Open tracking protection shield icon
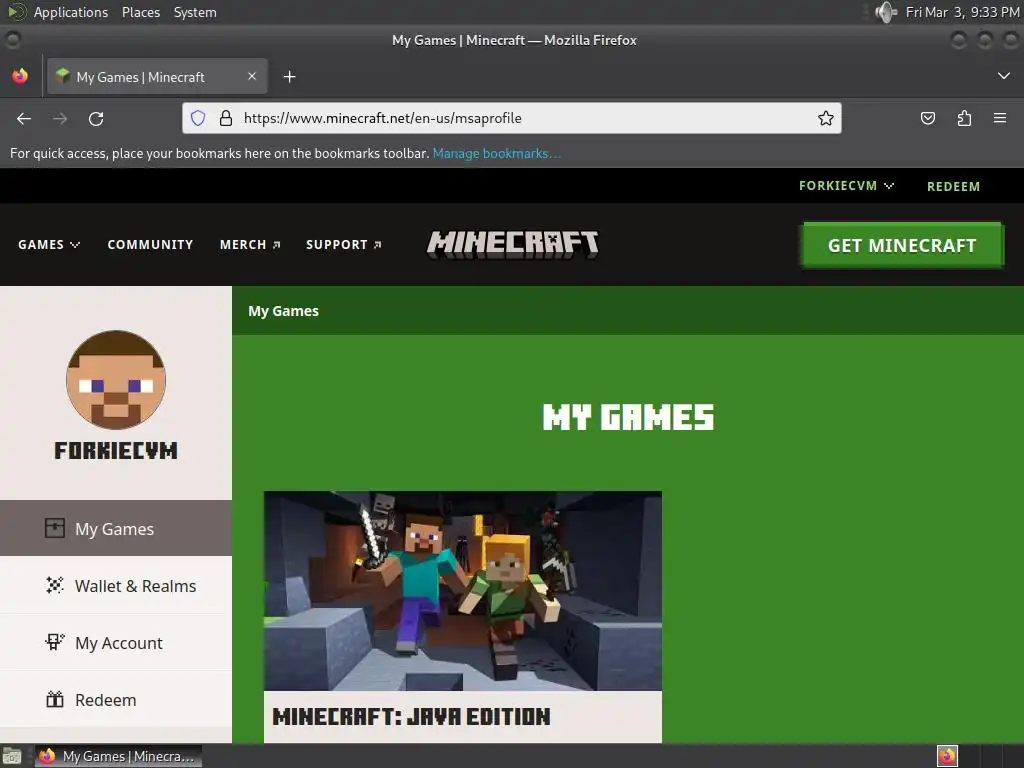The image size is (1024, 768). tap(198, 118)
